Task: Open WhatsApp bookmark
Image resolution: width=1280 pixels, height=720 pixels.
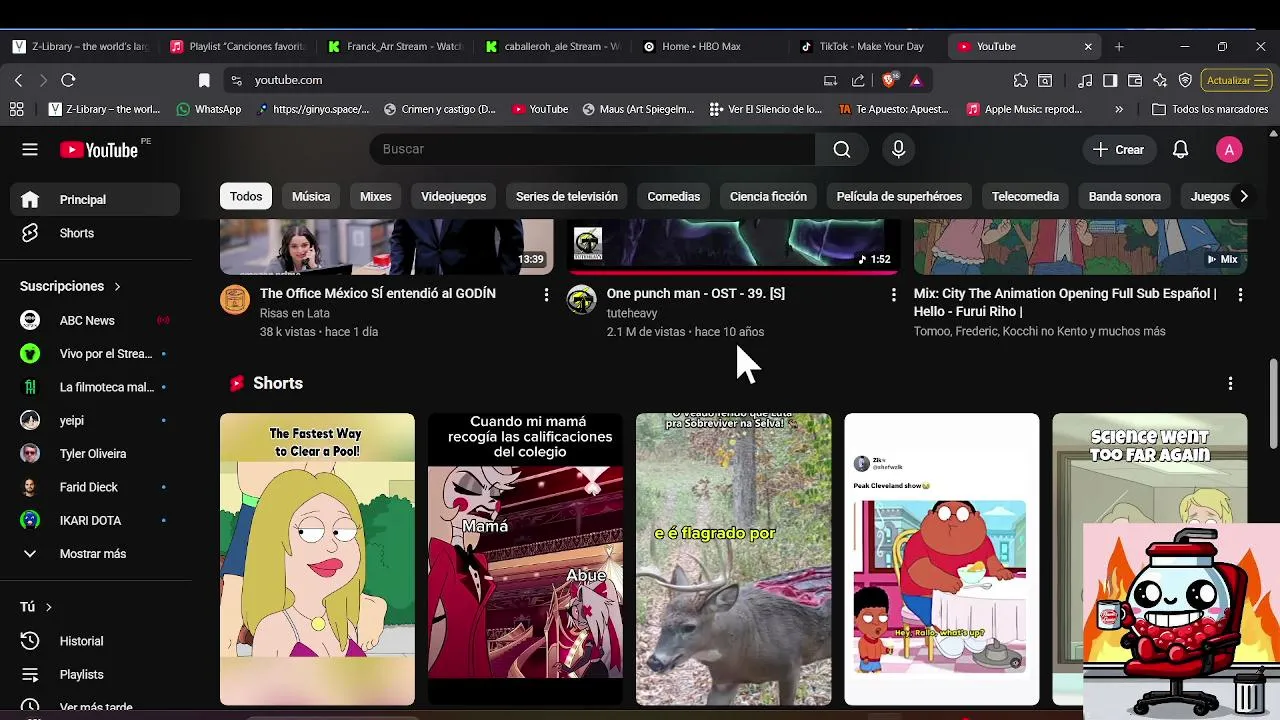Action: [x=209, y=109]
